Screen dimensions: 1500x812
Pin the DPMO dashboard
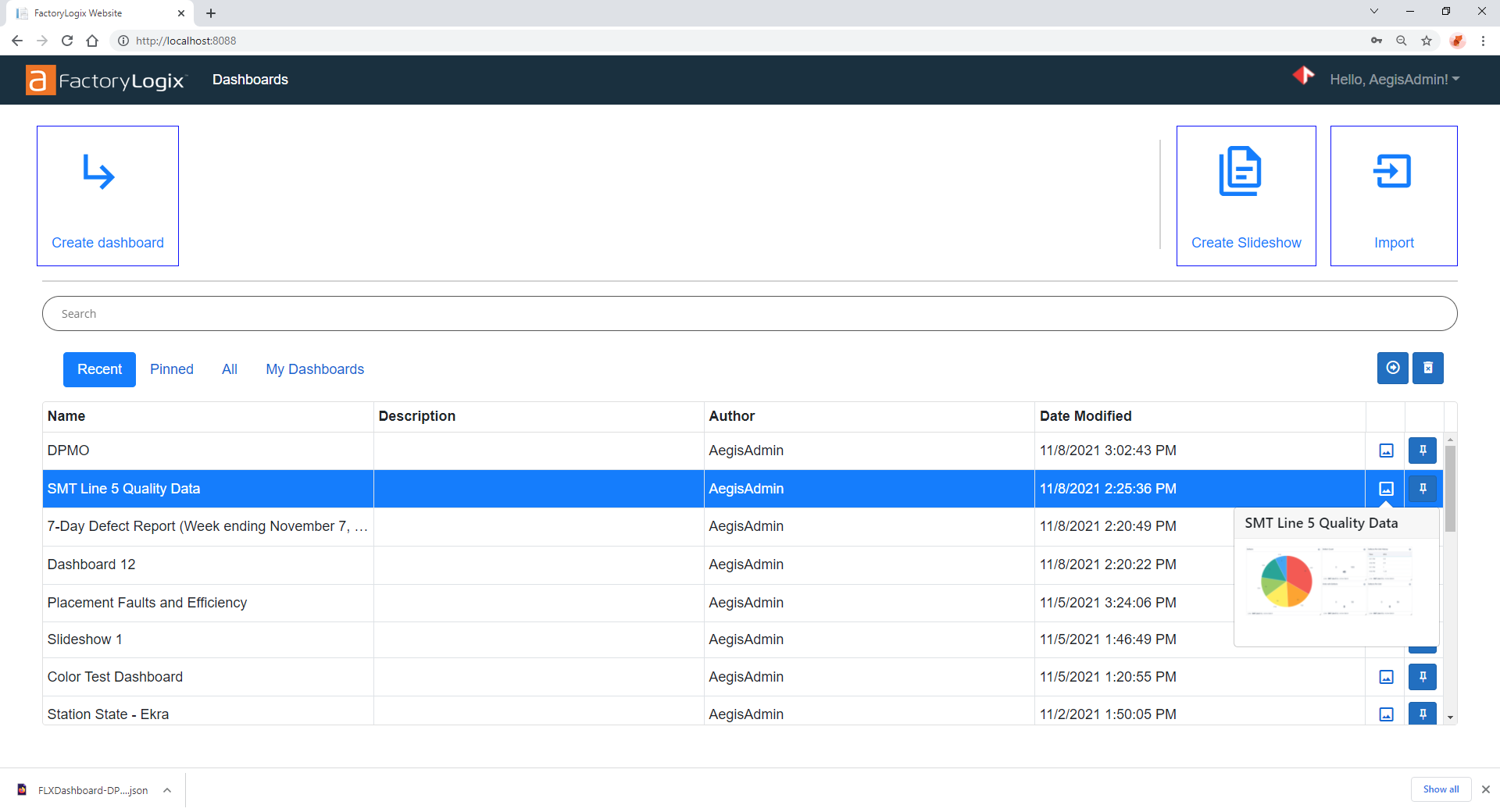(x=1422, y=451)
